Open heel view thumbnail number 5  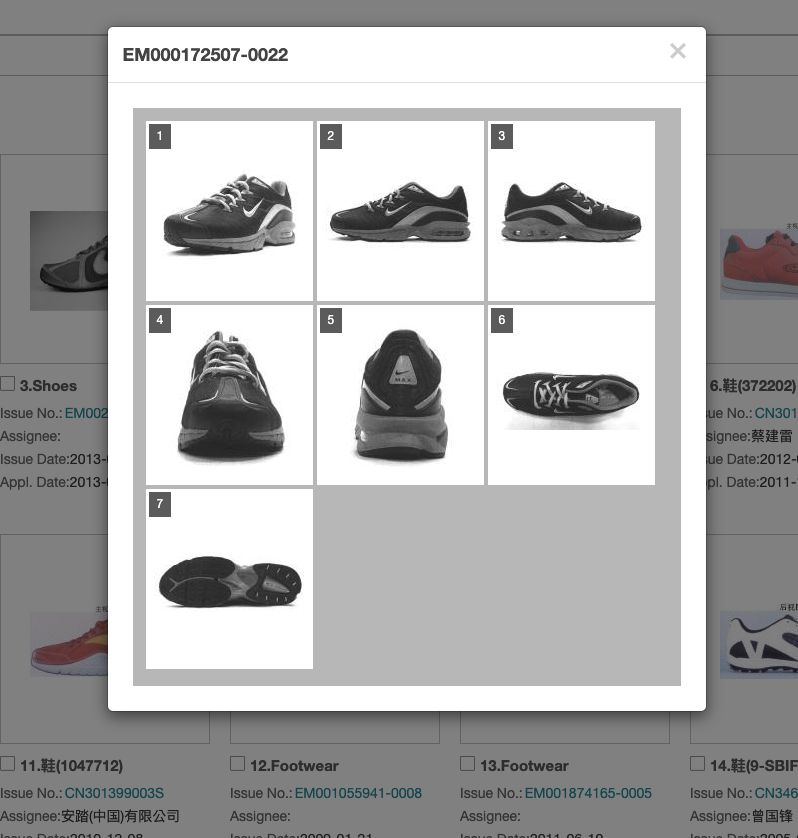pyautogui.click(x=400, y=395)
